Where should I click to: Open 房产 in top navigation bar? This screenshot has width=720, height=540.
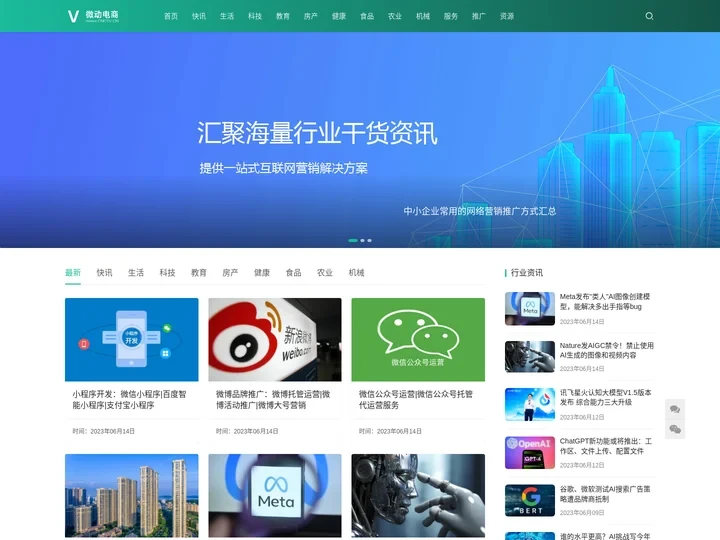tap(311, 16)
